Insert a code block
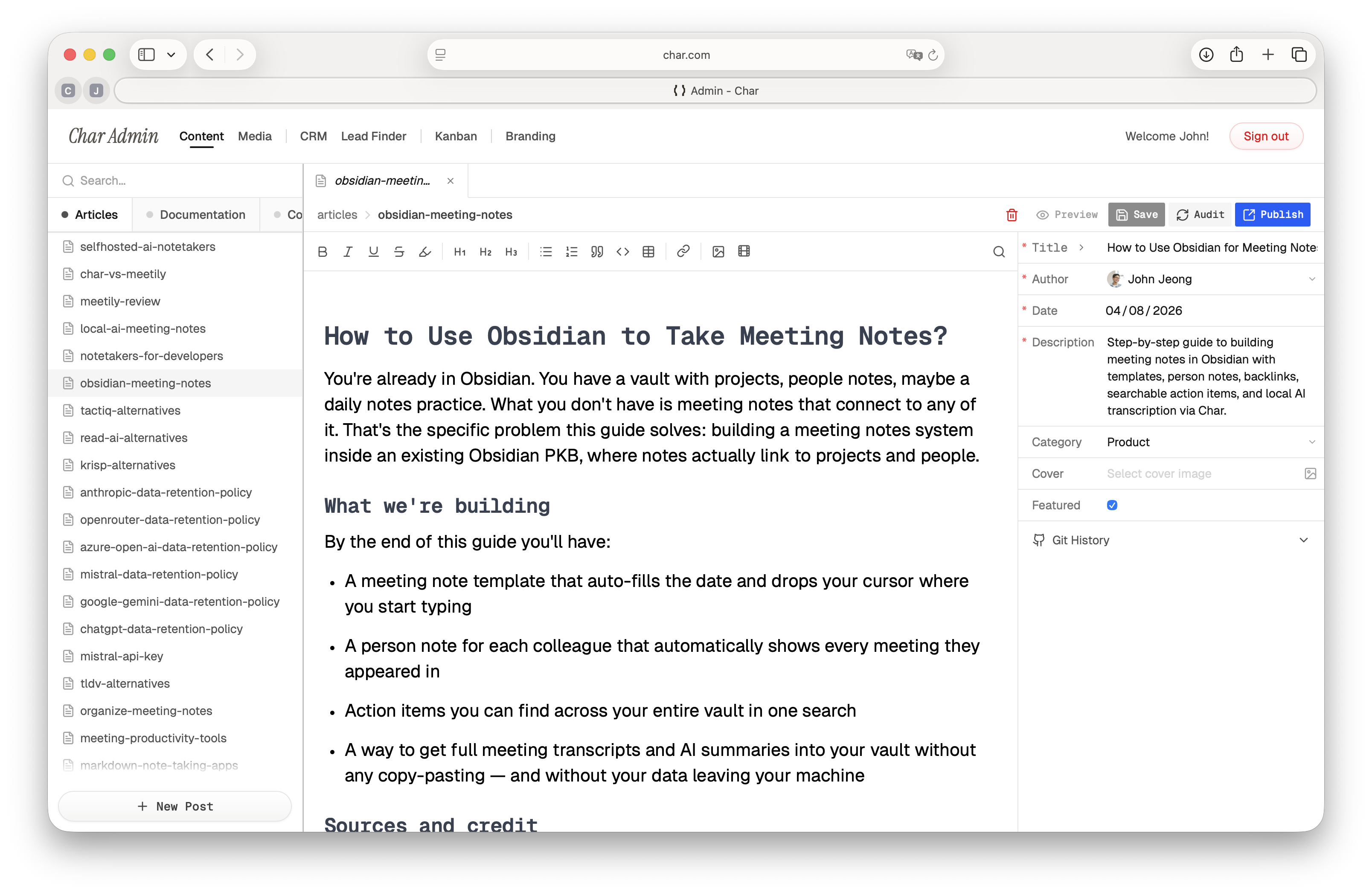Screen dimensions: 1372x895 tap(622, 251)
